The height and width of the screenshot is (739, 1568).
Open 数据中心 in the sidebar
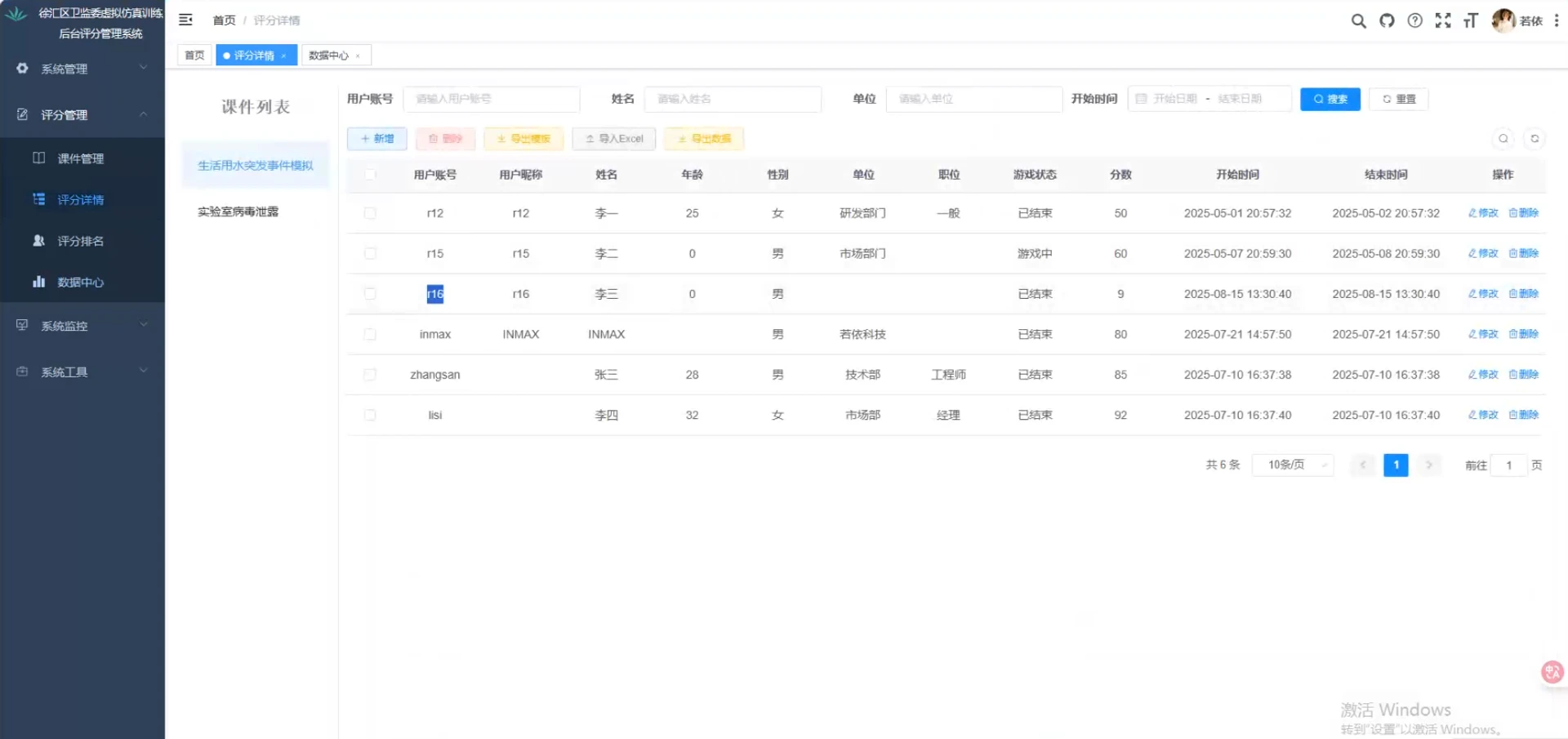(x=82, y=282)
